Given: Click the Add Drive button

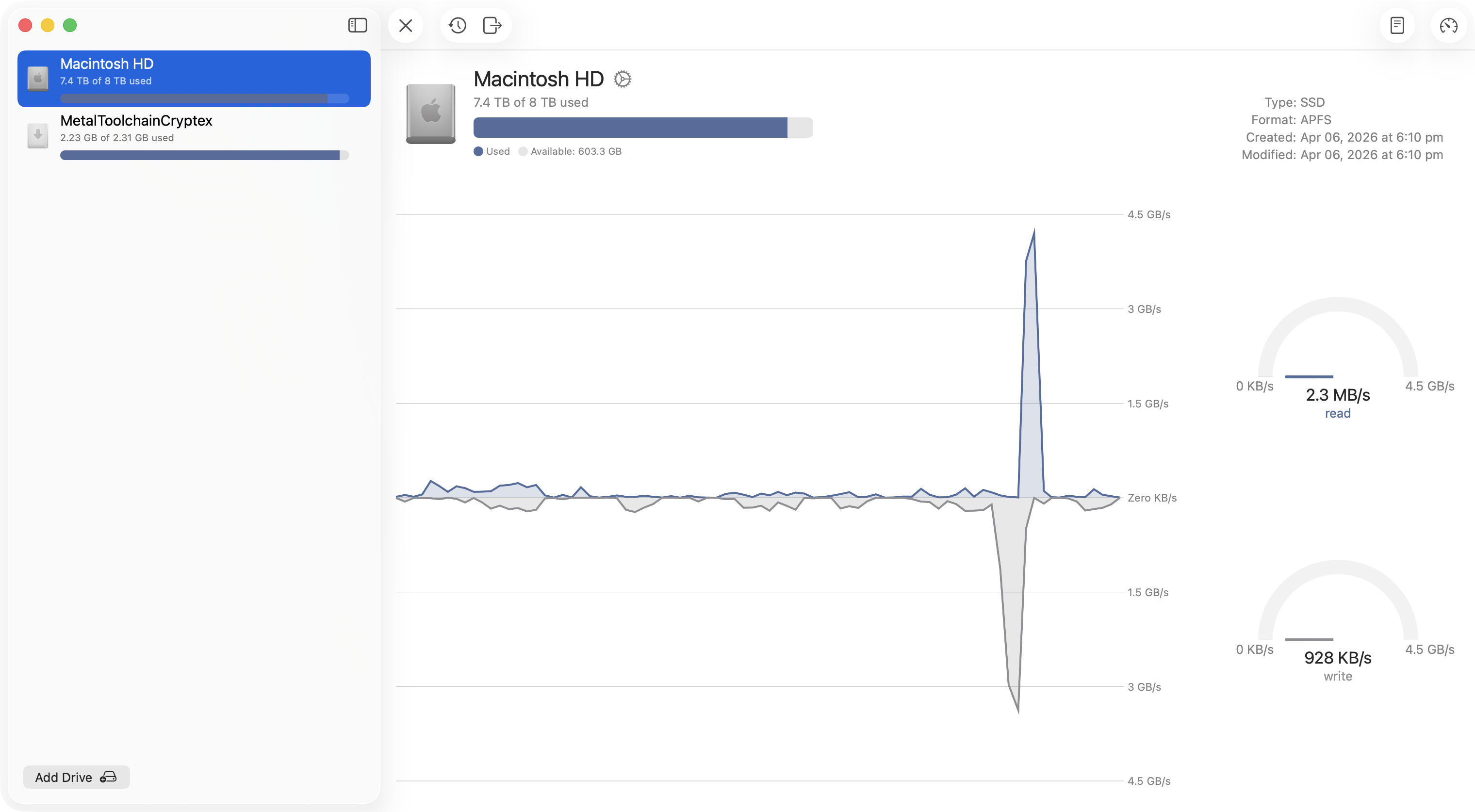Looking at the screenshot, I should [x=76, y=777].
